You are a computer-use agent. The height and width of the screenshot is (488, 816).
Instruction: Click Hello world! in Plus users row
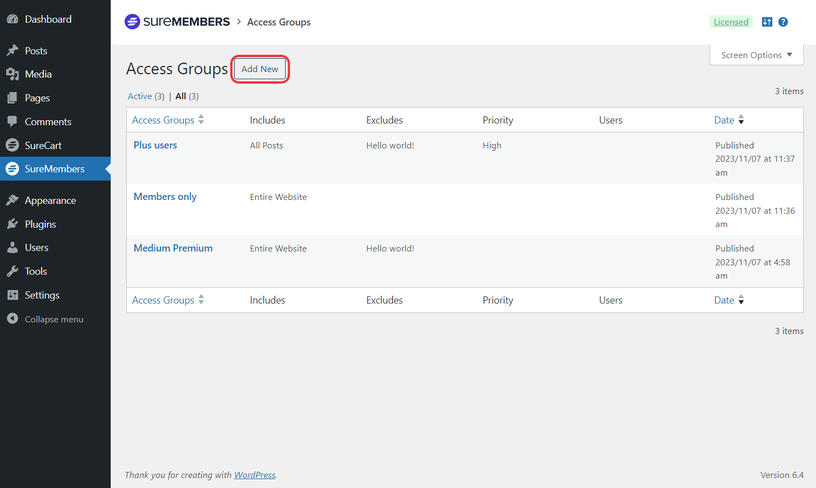point(390,145)
